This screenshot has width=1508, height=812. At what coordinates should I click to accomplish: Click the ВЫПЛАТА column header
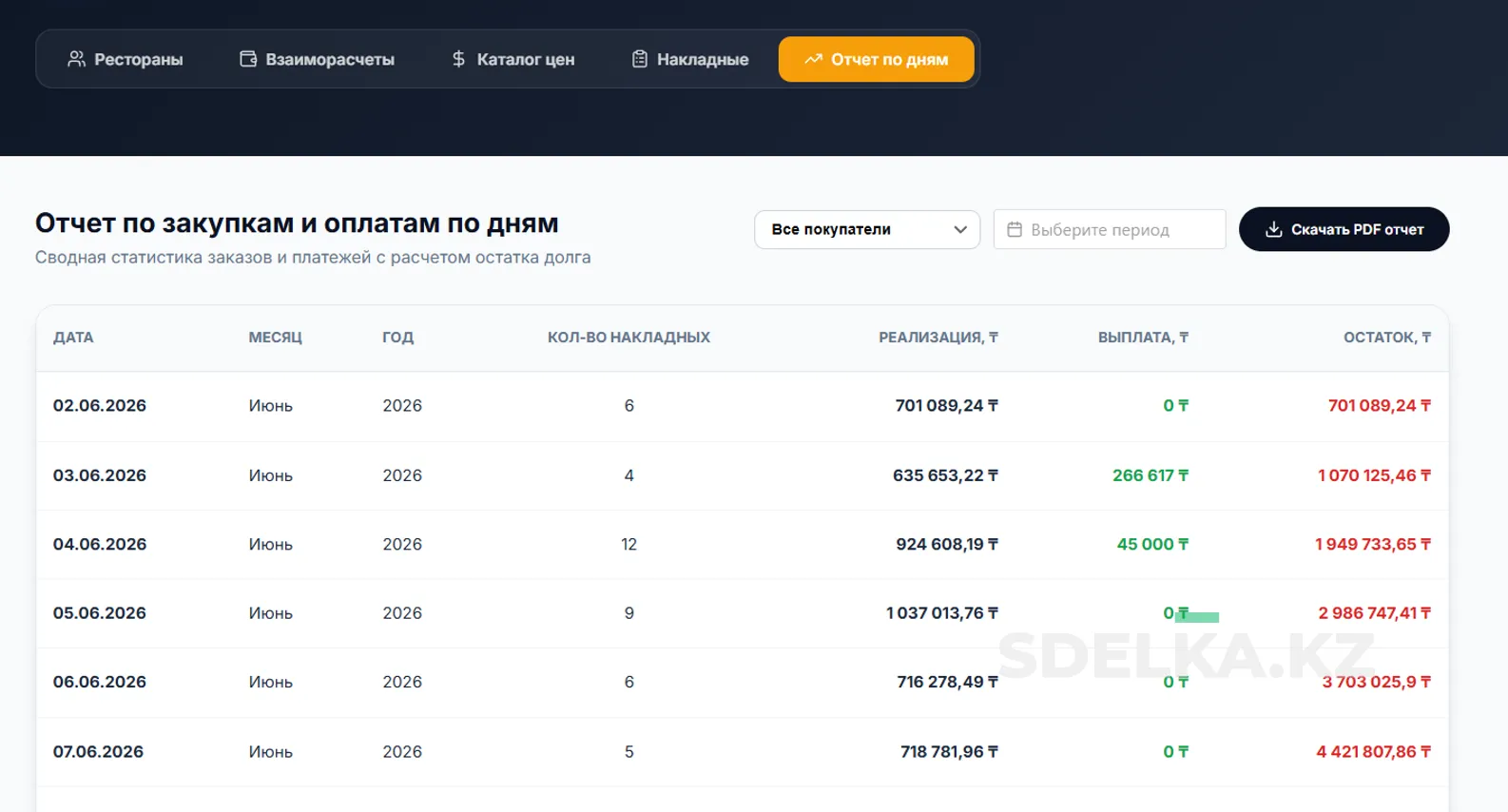pos(1143,338)
